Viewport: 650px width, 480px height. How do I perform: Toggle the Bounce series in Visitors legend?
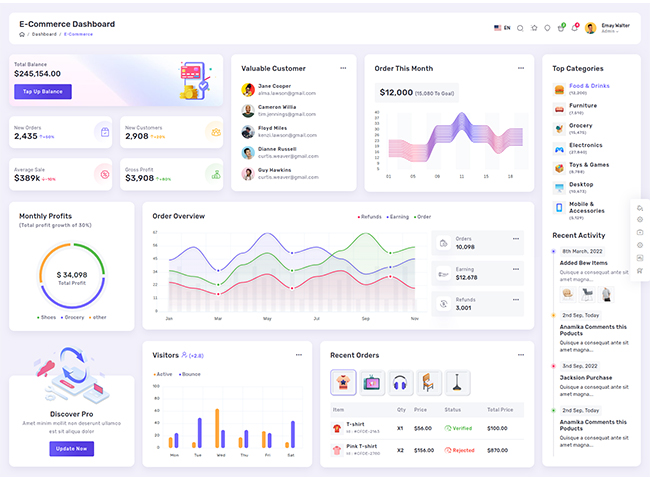[x=189, y=374]
